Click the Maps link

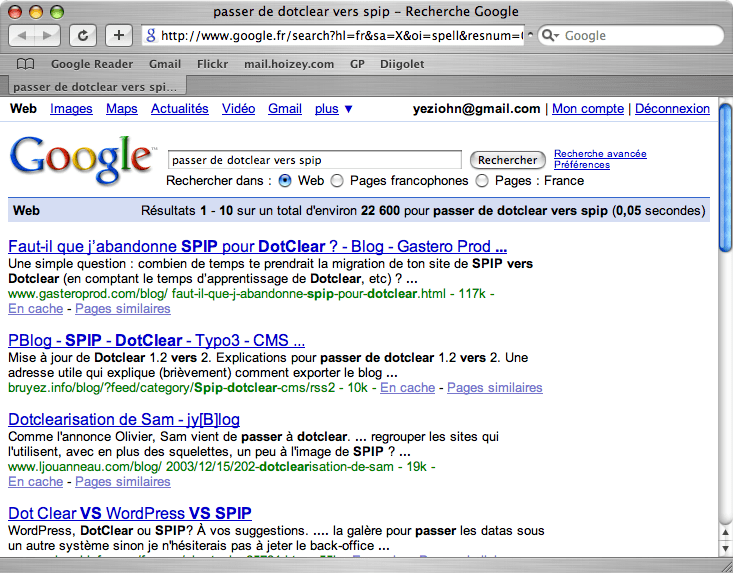122,109
